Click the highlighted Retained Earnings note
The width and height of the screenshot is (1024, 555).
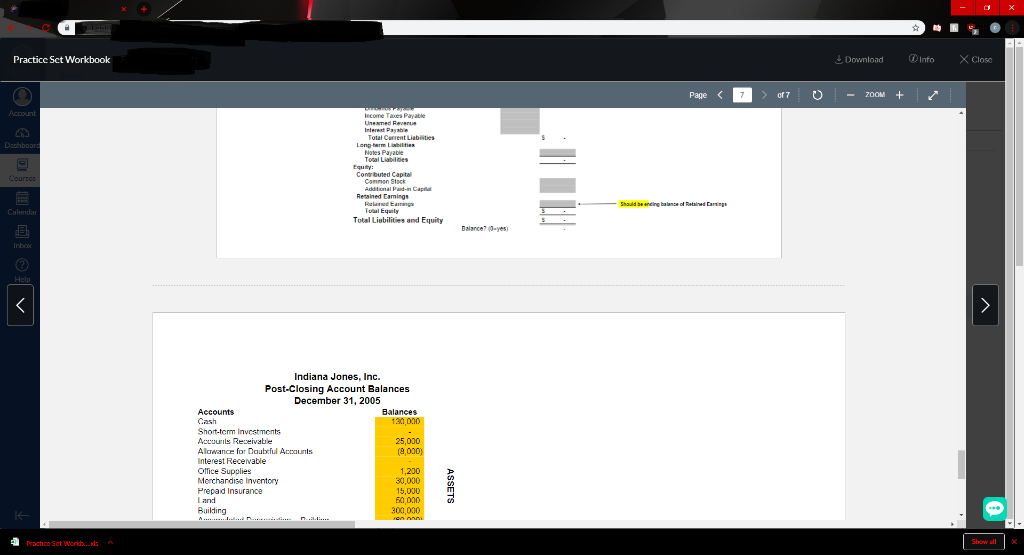(x=673, y=204)
